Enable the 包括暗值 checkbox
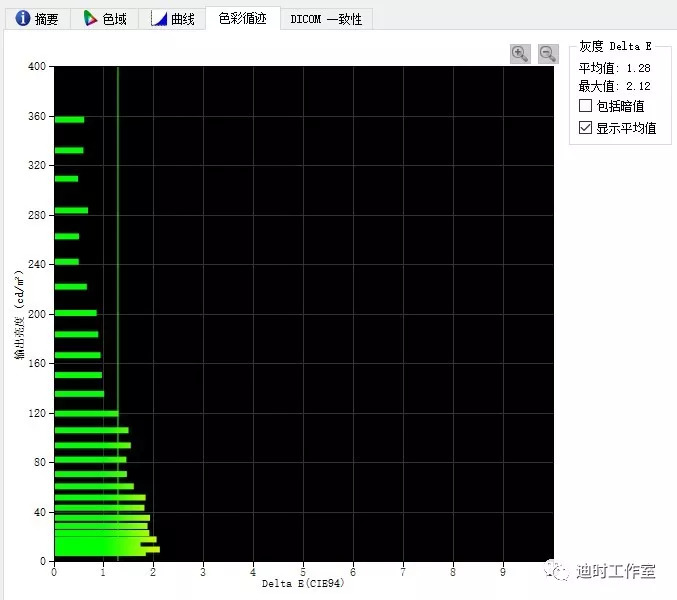Viewport: 677px width, 600px height. (x=585, y=106)
